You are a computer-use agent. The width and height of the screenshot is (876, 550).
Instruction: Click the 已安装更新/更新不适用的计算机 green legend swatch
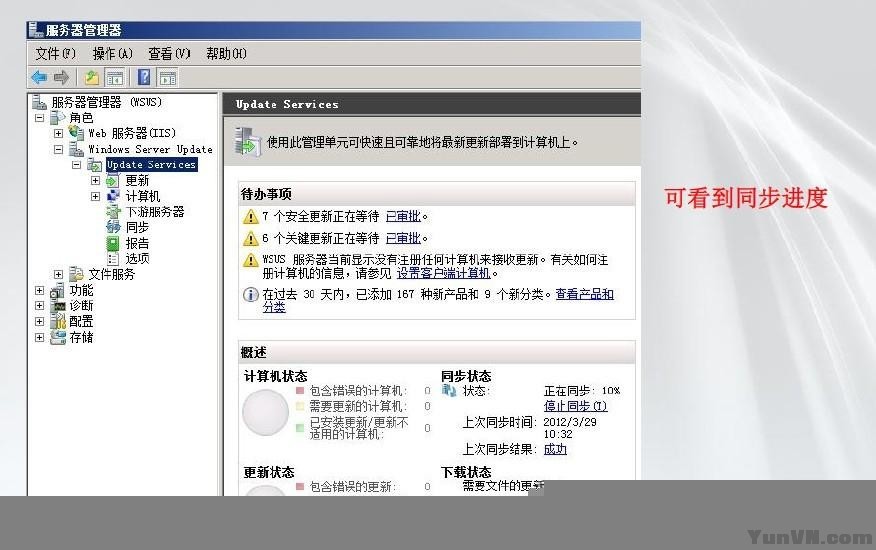(300, 428)
